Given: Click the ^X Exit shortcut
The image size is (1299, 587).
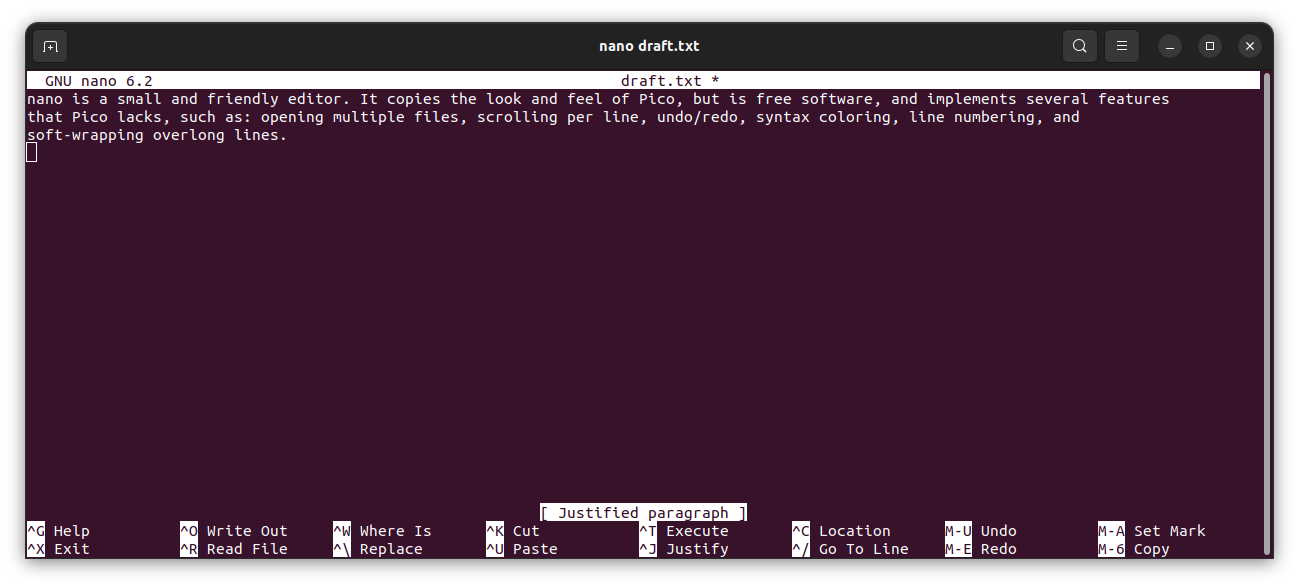Looking at the screenshot, I should tap(58, 549).
